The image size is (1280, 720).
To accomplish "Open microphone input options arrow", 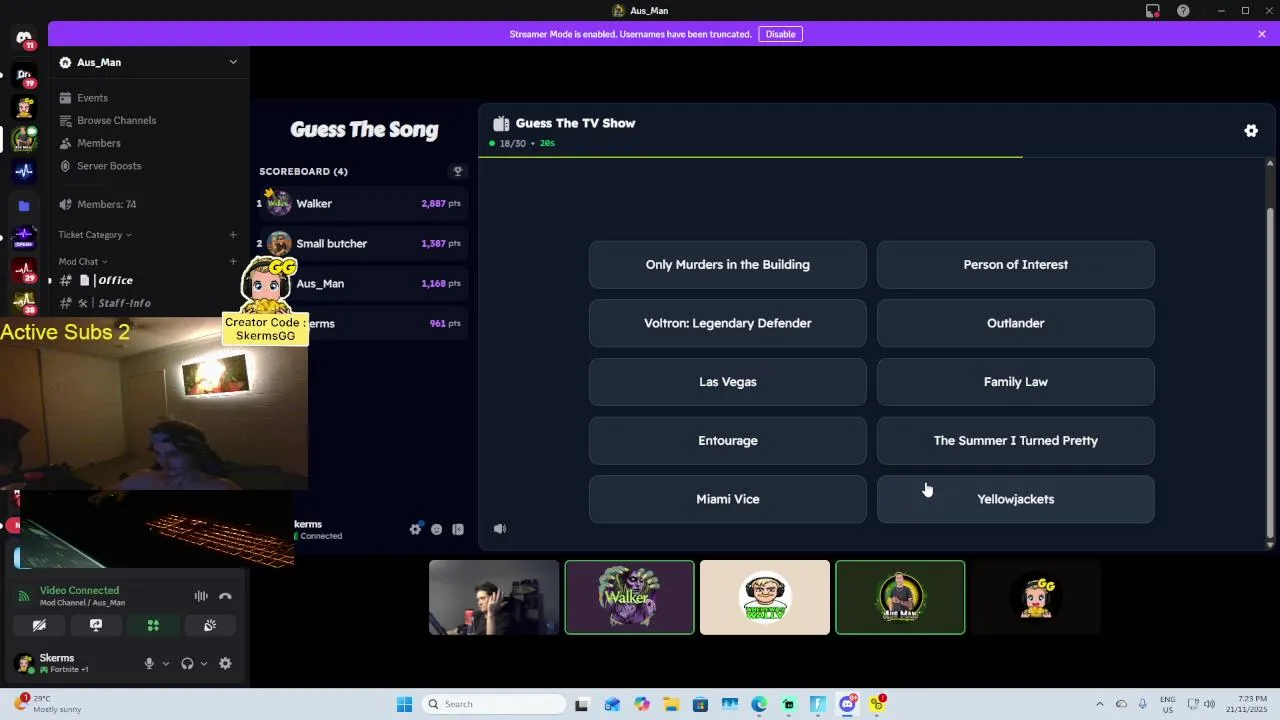I will (166, 663).
